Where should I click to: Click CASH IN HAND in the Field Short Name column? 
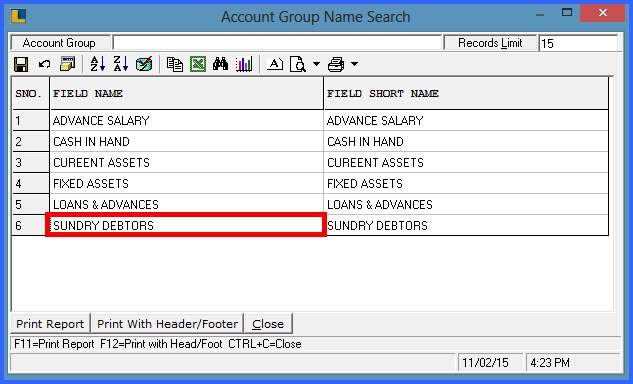[x=466, y=141]
